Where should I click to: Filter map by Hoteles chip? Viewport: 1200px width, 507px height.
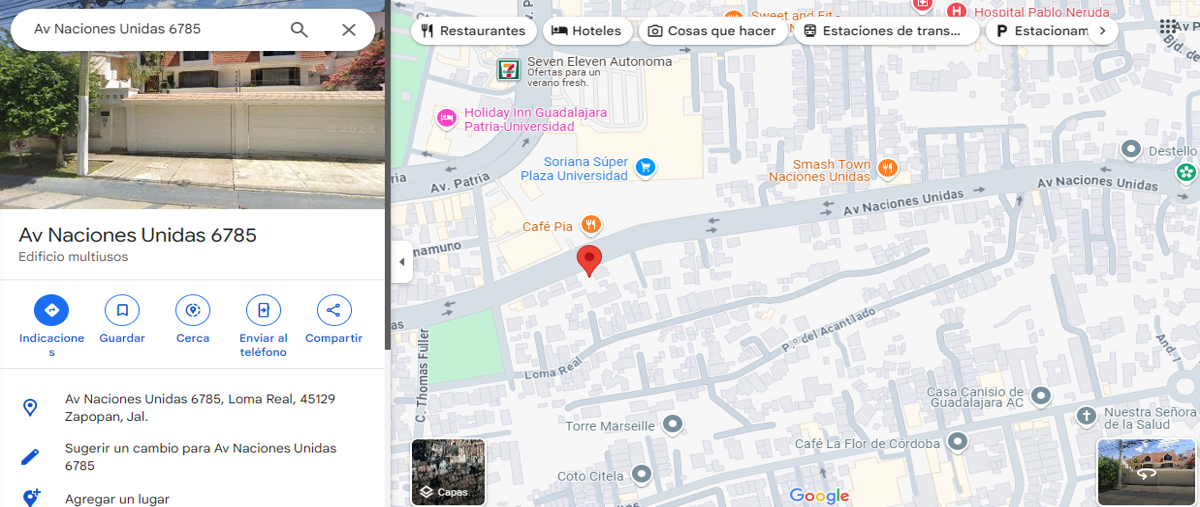click(587, 31)
